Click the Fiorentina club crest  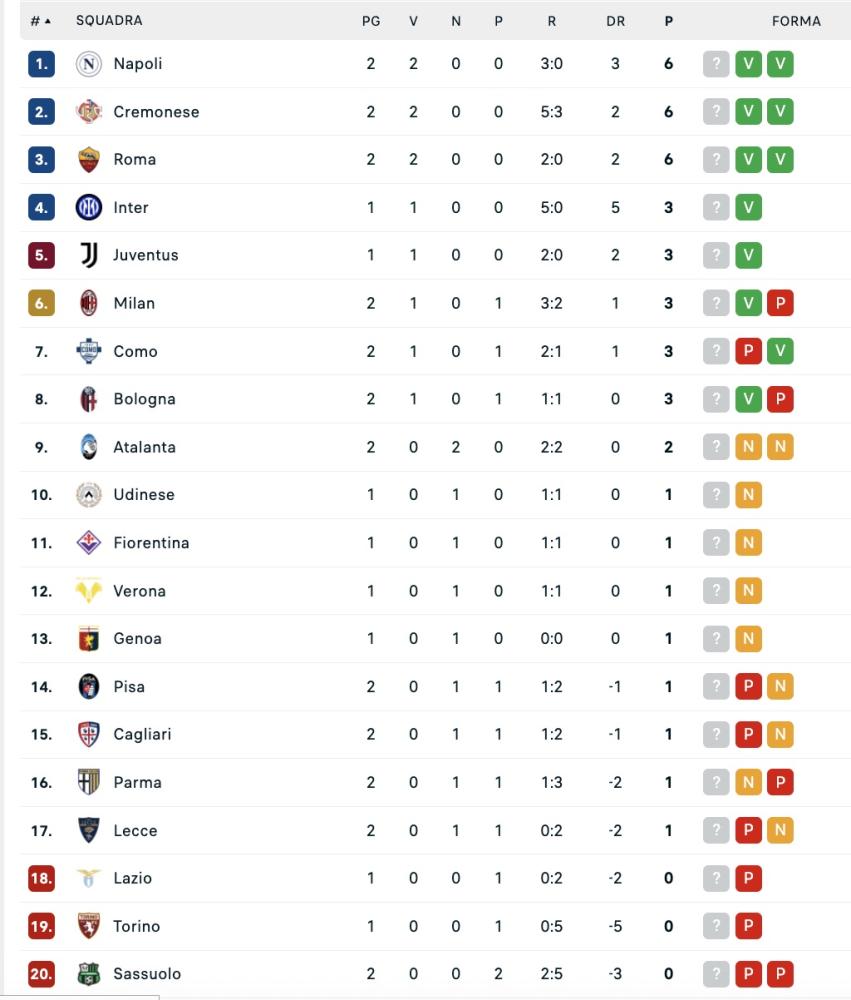(x=89, y=543)
